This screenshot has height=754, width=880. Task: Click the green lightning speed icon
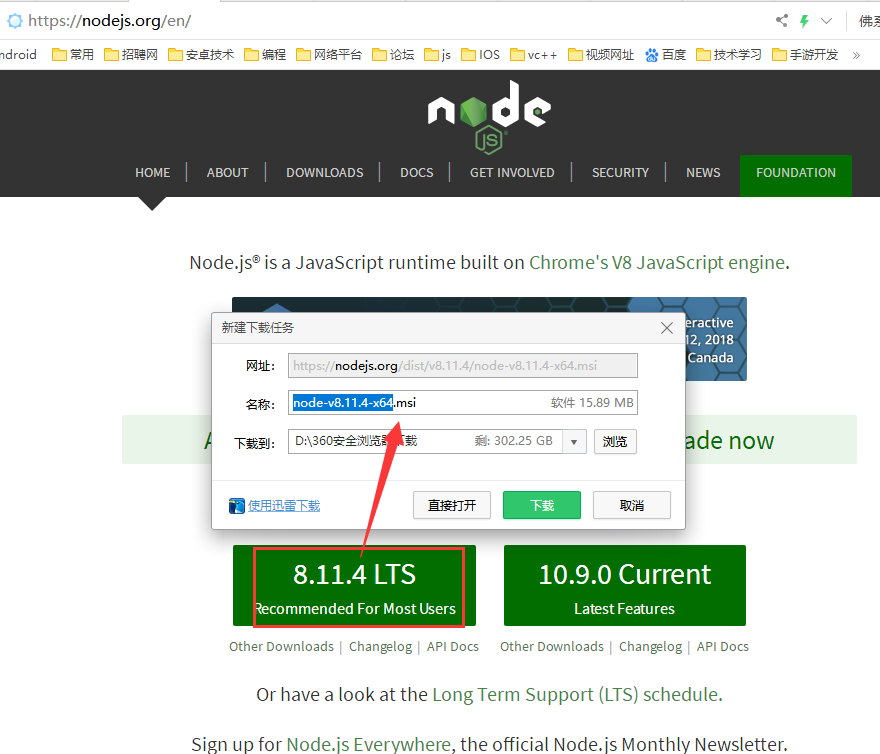804,21
